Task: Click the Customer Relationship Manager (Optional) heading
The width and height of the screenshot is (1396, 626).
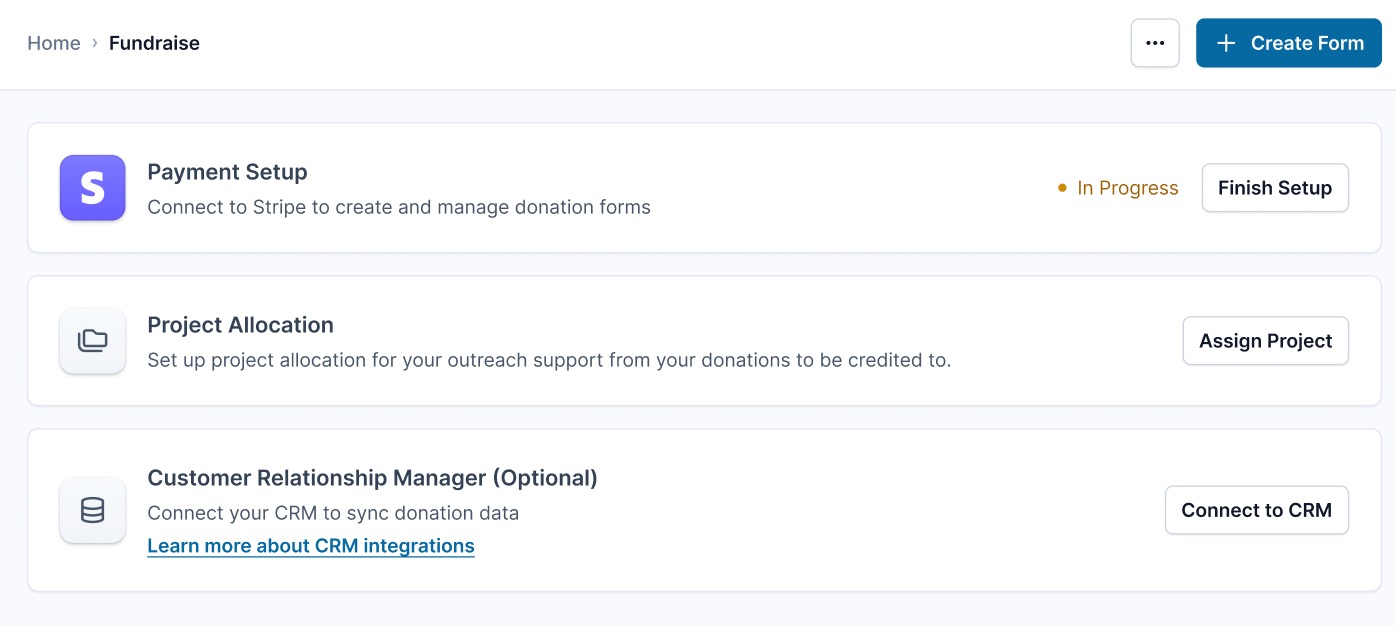Action: coord(372,478)
